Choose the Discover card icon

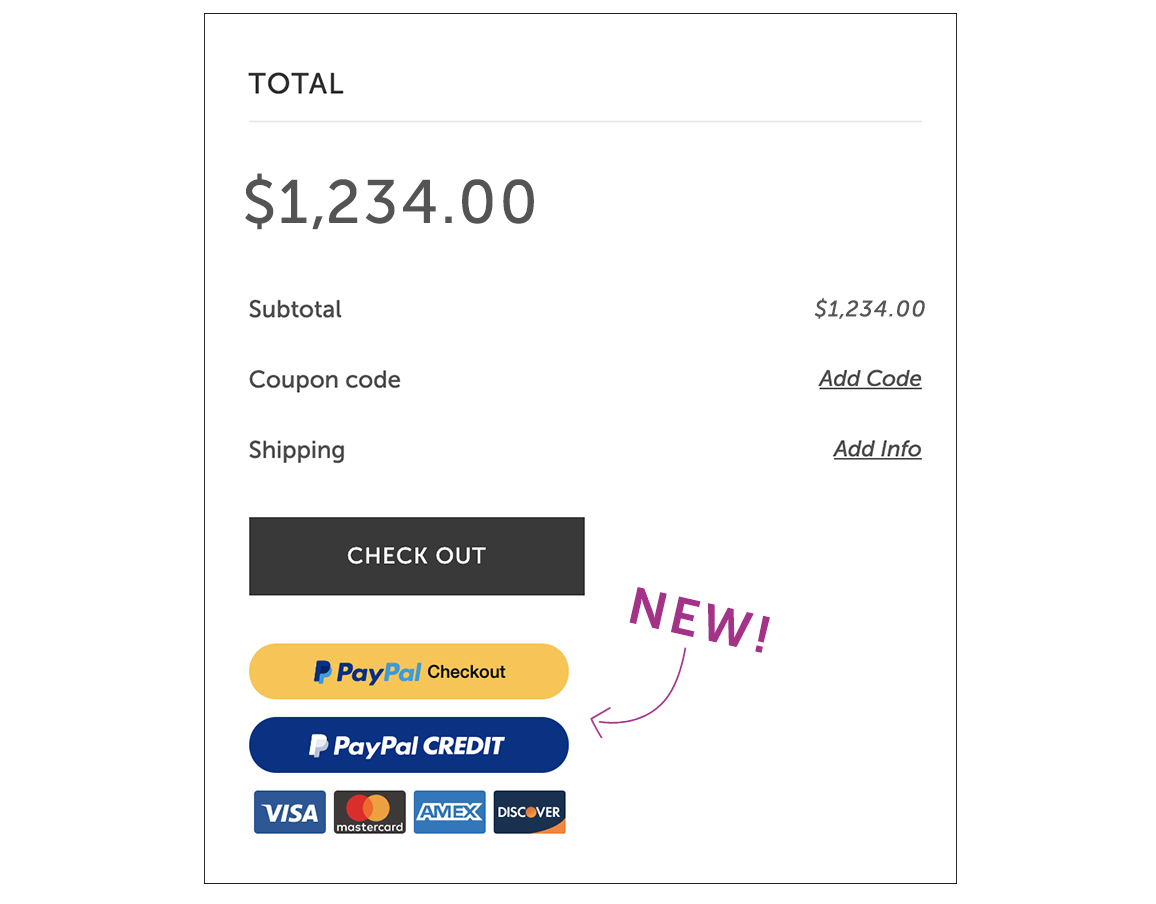pyautogui.click(x=529, y=812)
